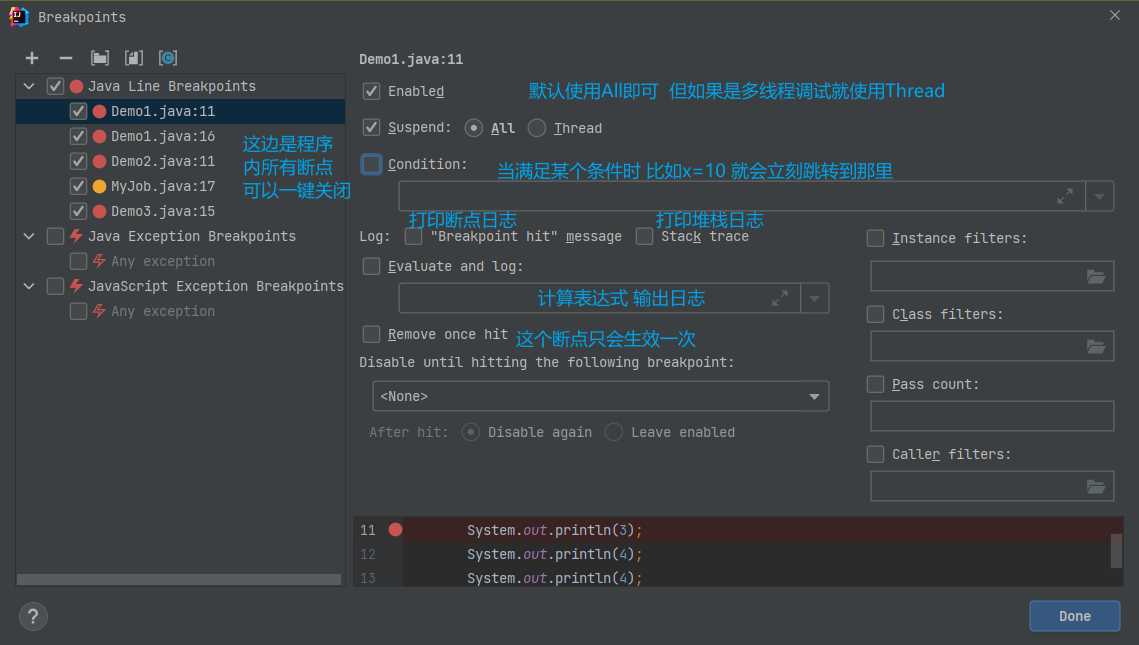
Task: Uncheck the Demo2.java:11 breakpoint checkbox
Action: click(x=78, y=161)
